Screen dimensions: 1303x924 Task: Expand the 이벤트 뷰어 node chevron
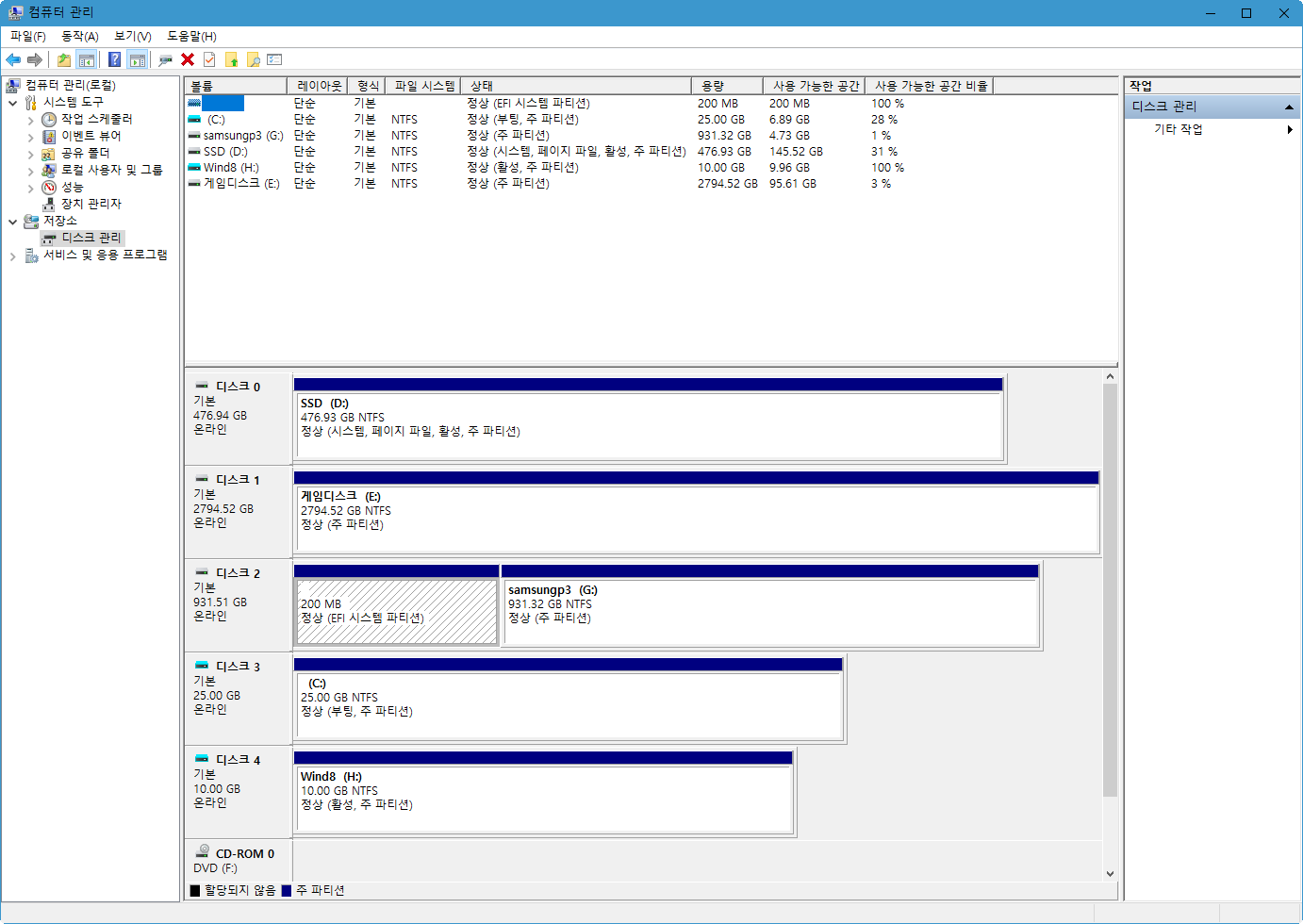30,138
